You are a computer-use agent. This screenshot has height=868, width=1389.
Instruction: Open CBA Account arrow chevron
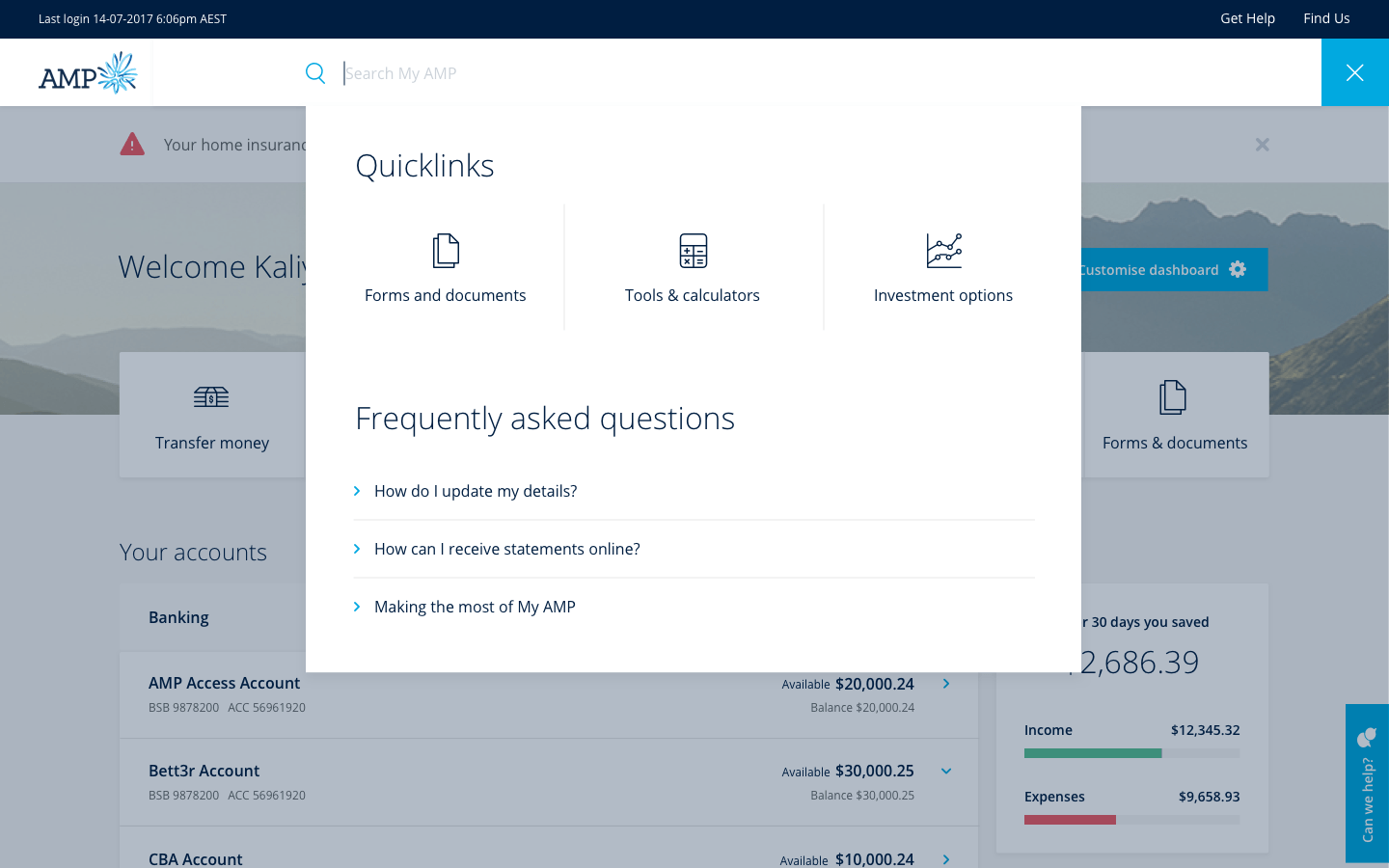[x=946, y=859]
